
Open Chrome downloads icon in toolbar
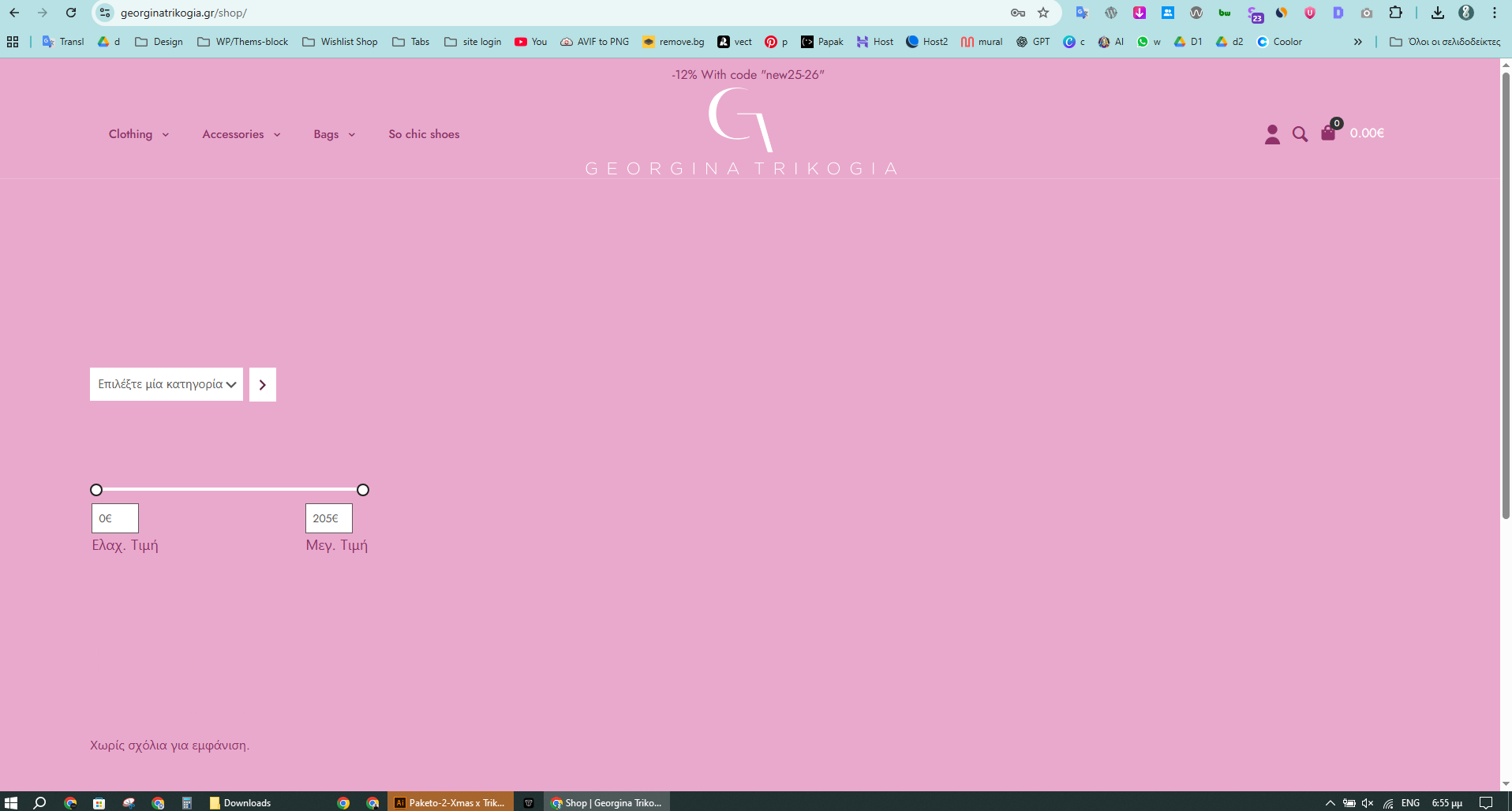(x=1438, y=13)
